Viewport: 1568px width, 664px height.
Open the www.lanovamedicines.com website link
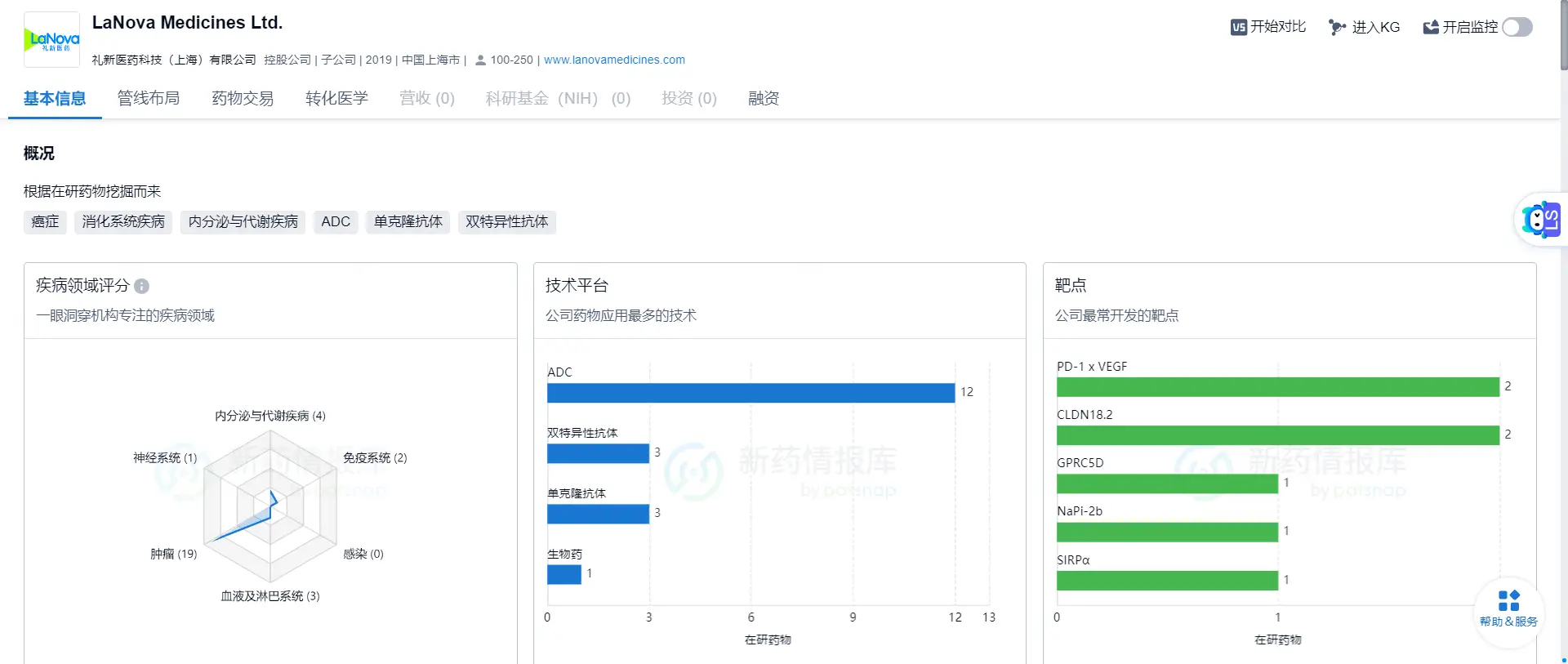click(x=614, y=60)
